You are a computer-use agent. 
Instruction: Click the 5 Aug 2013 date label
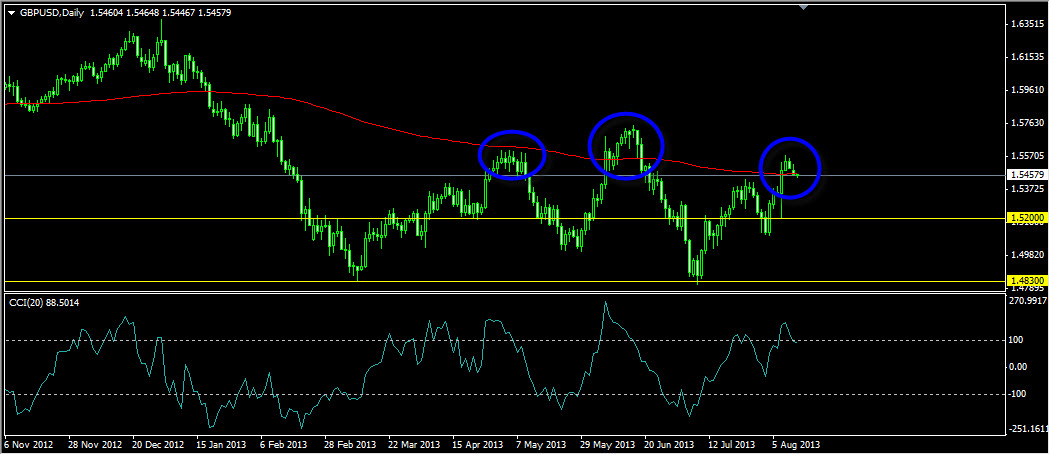(796, 444)
